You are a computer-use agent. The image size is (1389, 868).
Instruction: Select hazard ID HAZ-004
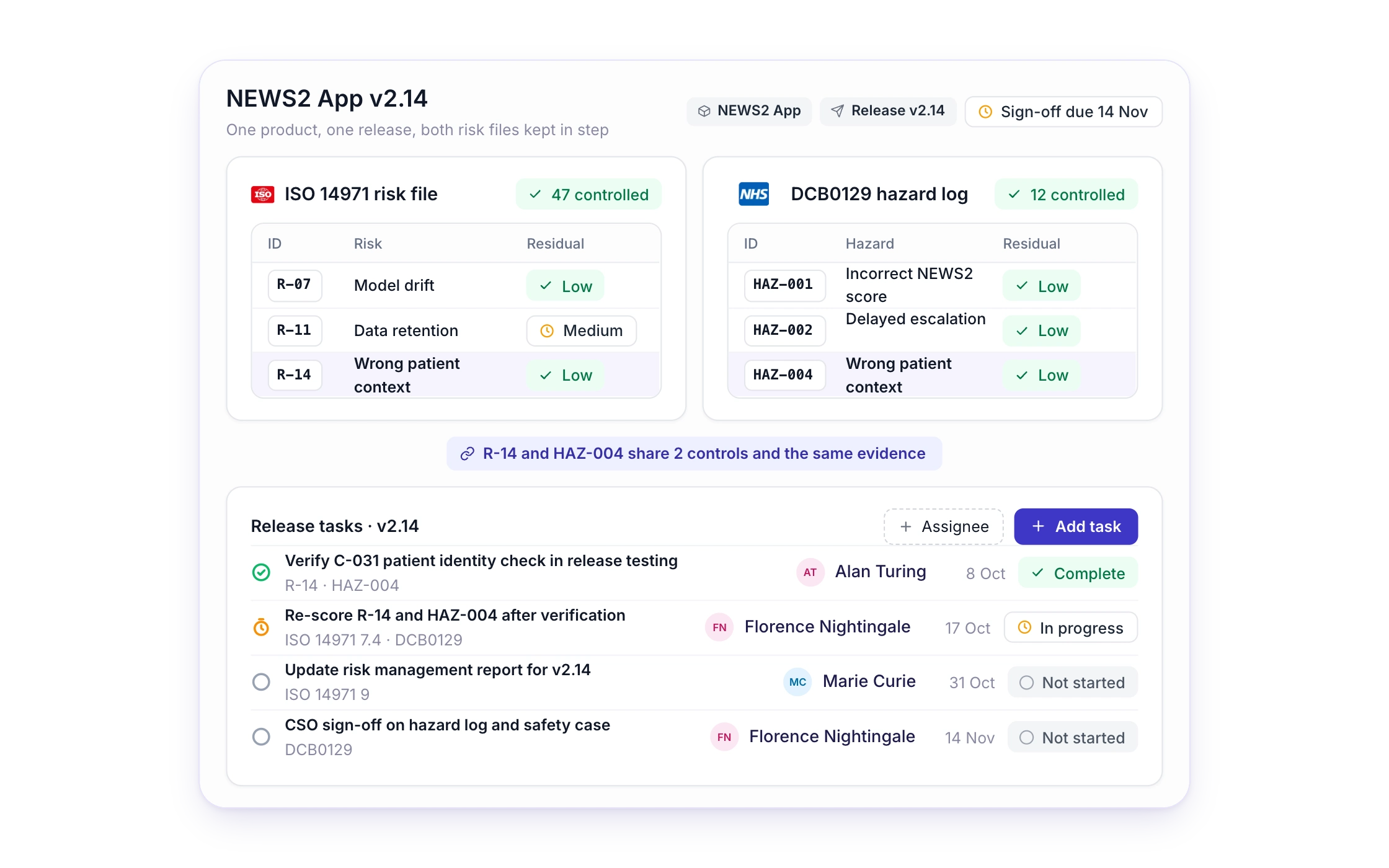(x=784, y=375)
